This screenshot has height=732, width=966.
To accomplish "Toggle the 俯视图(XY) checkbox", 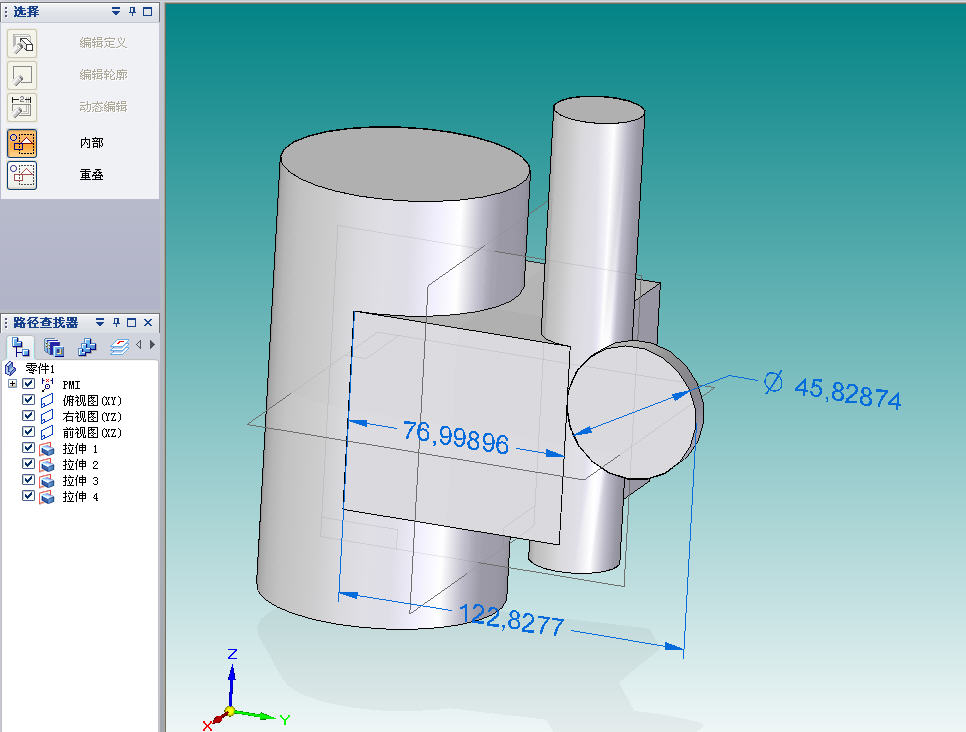I will 28,399.
